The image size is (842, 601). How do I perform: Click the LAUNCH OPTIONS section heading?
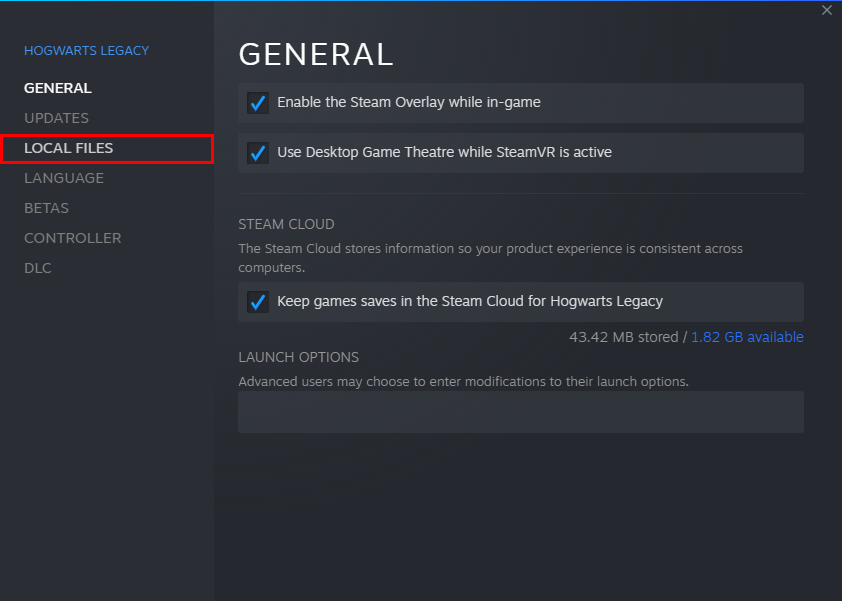tap(298, 357)
